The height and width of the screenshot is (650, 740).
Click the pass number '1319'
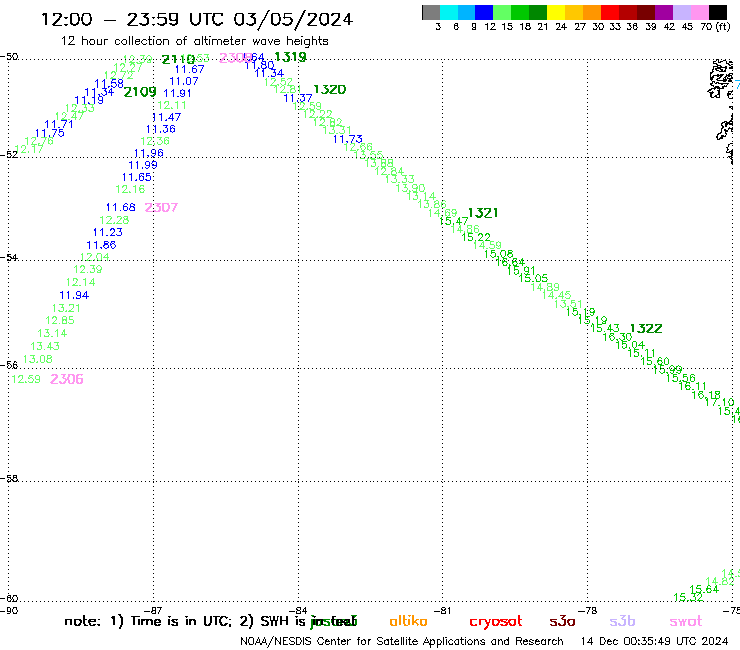tap(290, 57)
